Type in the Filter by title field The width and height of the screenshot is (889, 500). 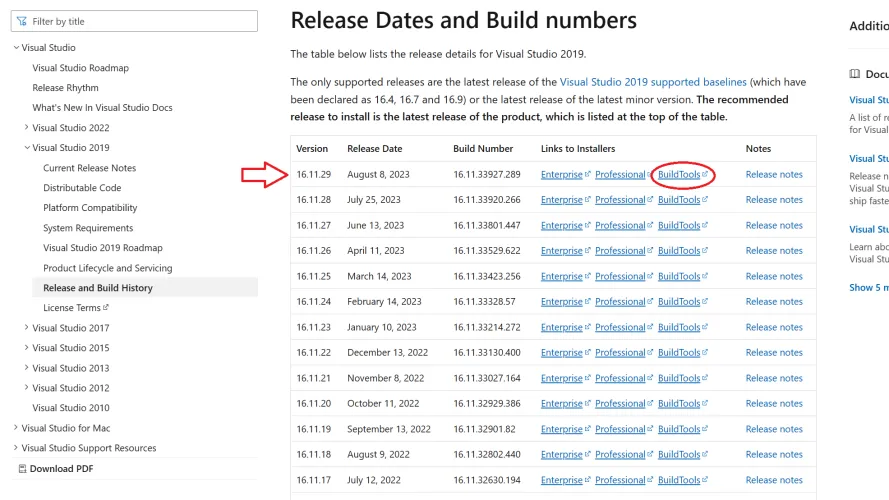click(x=140, y=21)
